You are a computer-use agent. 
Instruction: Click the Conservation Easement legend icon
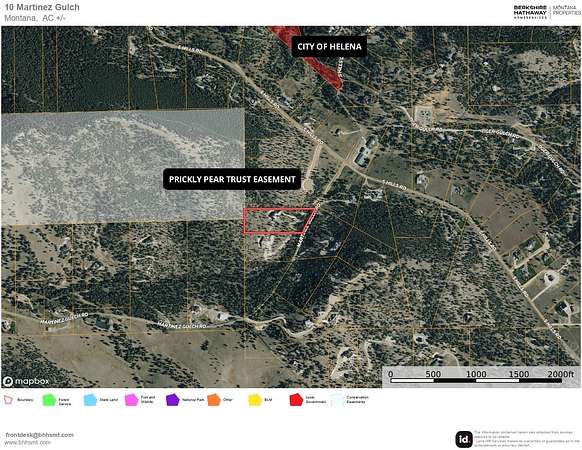337,400
